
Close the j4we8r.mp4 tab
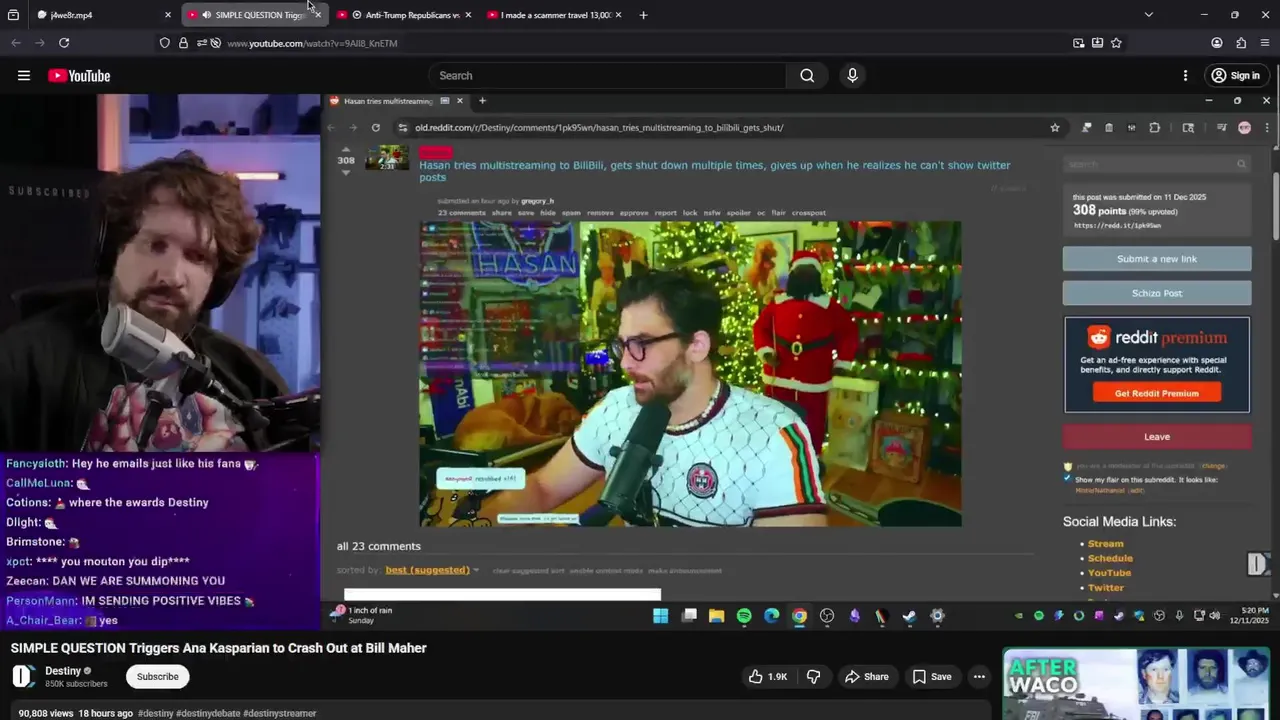(x=168, y=15)
